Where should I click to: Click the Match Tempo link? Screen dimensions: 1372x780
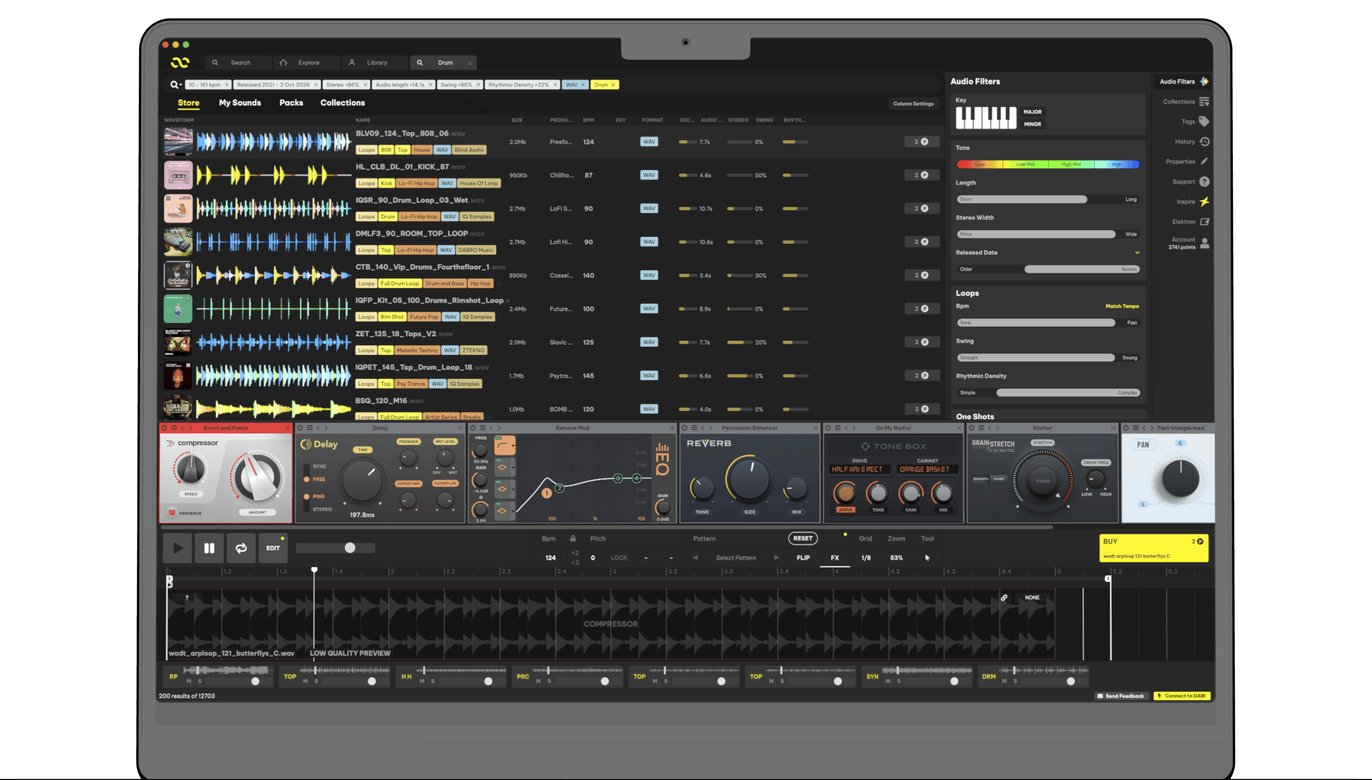[1122, 306]
